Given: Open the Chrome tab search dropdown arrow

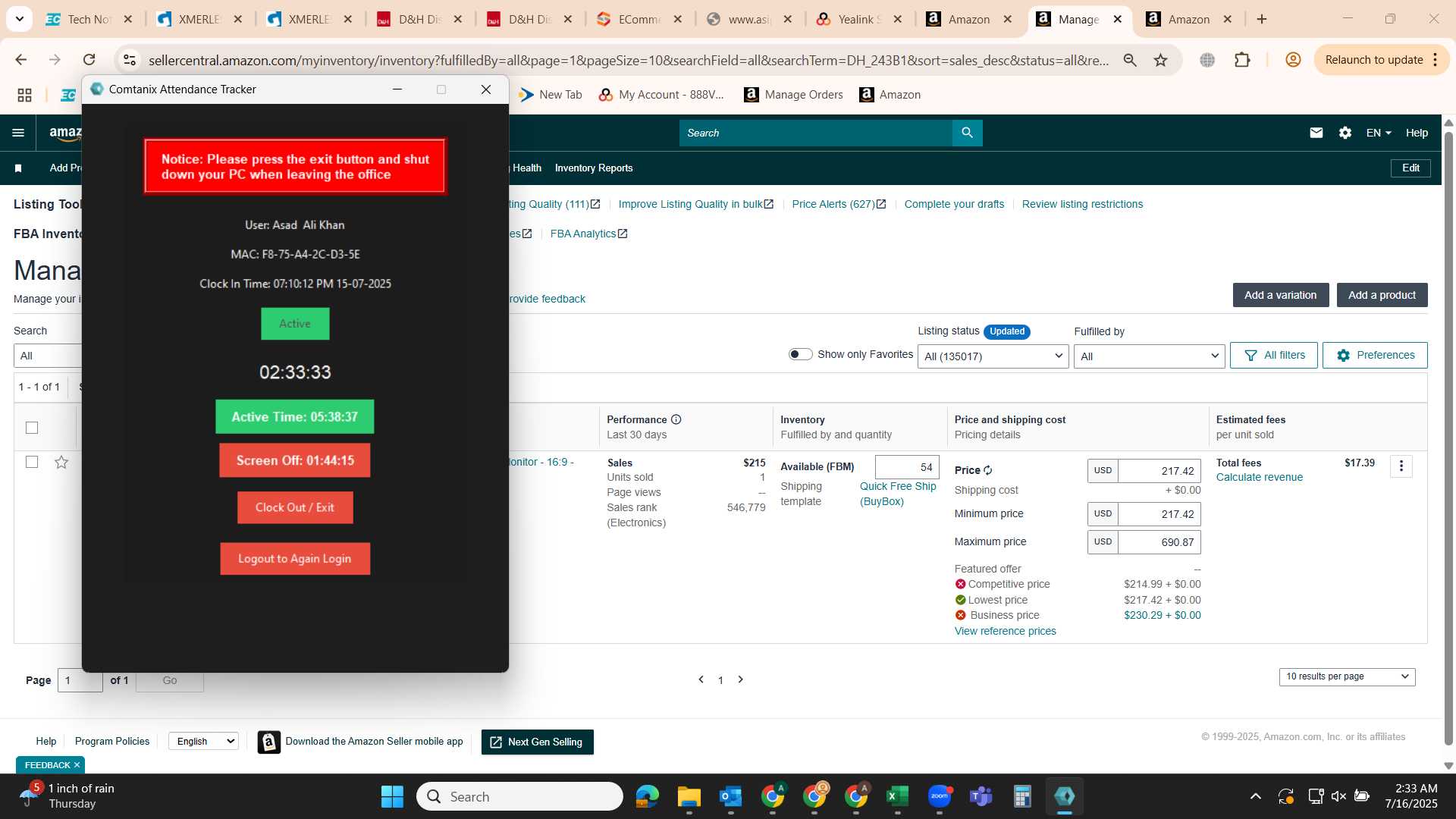Looking at the screenshot, I should pos(19,19).
